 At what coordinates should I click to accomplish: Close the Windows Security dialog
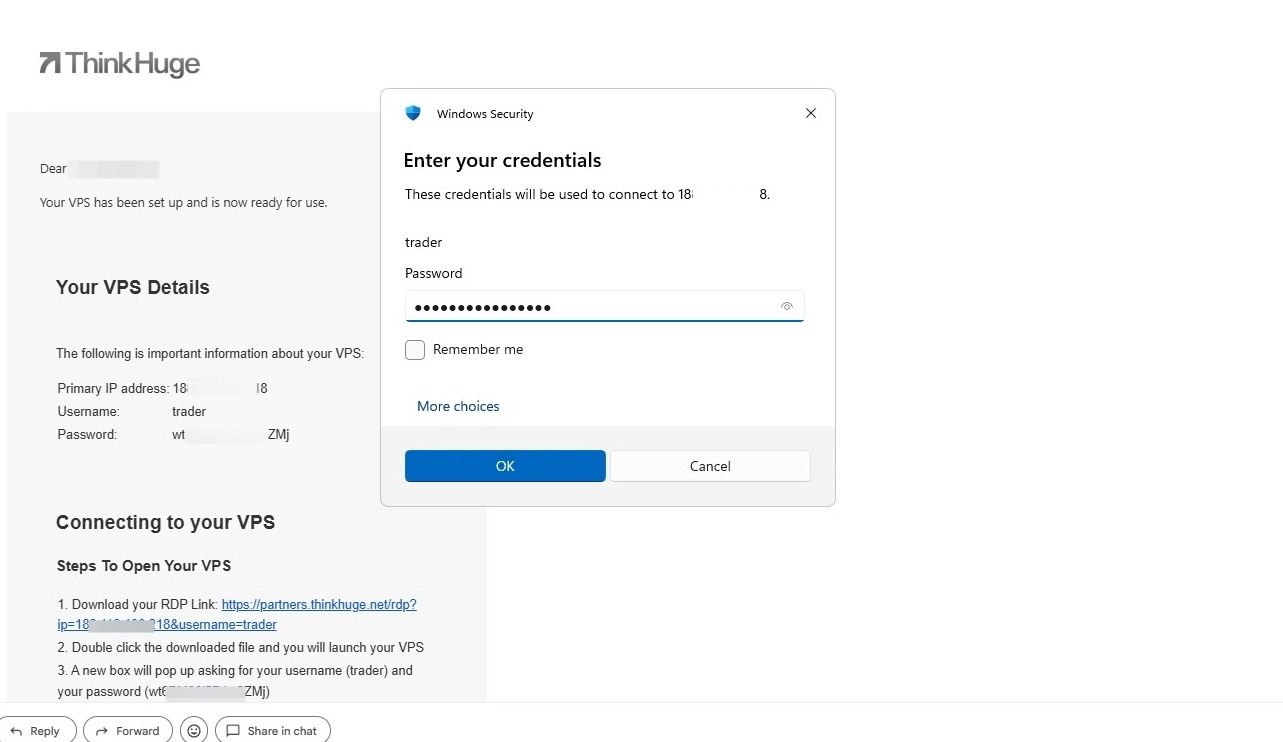coord(811,113)
